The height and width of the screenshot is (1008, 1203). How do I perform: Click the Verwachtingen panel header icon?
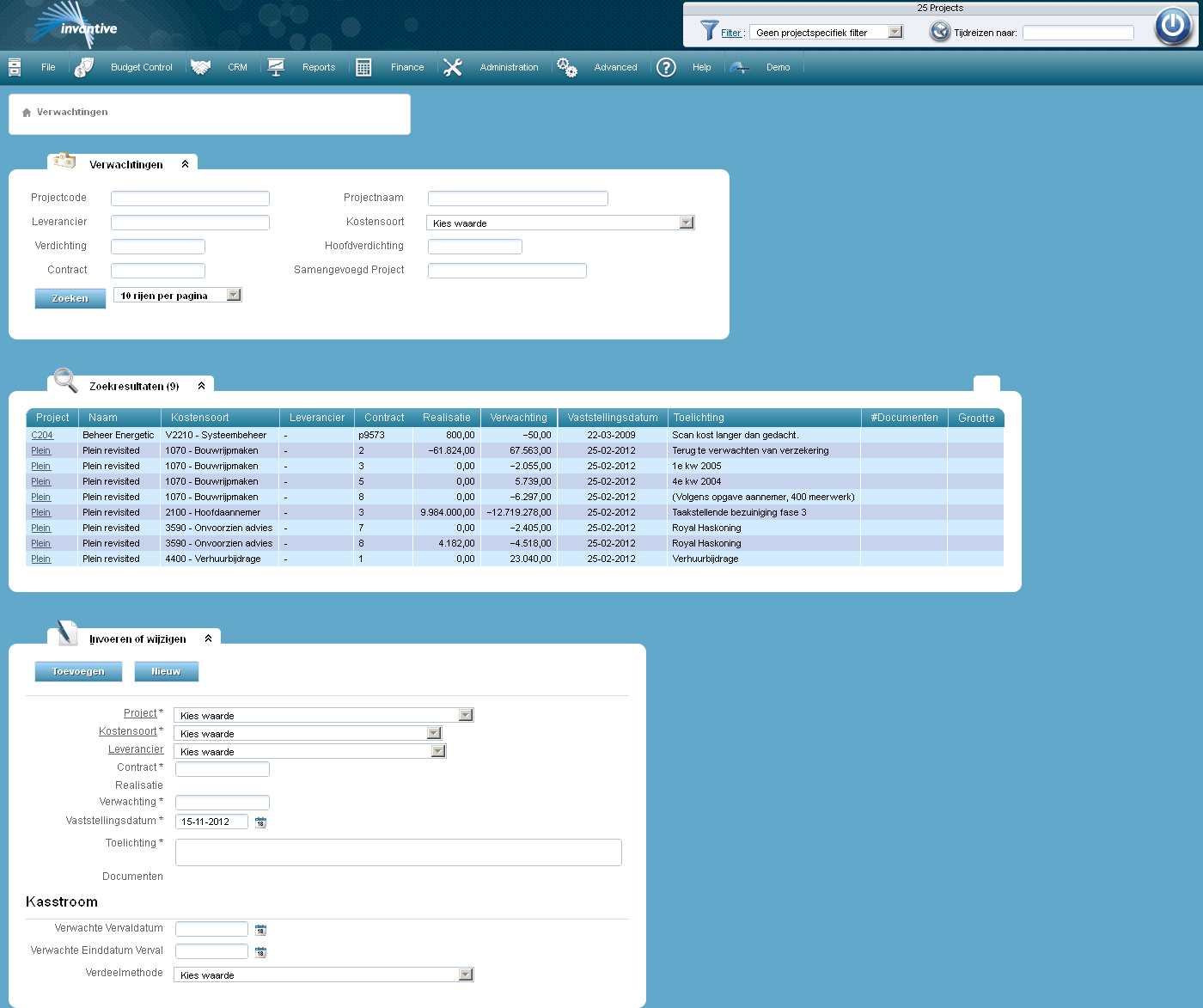[x=64, y=161]
